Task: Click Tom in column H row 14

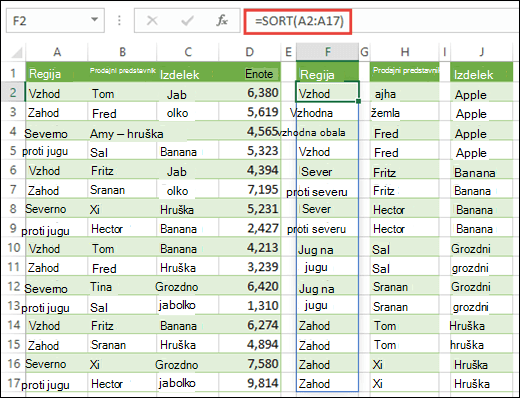Action: coord(385,326)
